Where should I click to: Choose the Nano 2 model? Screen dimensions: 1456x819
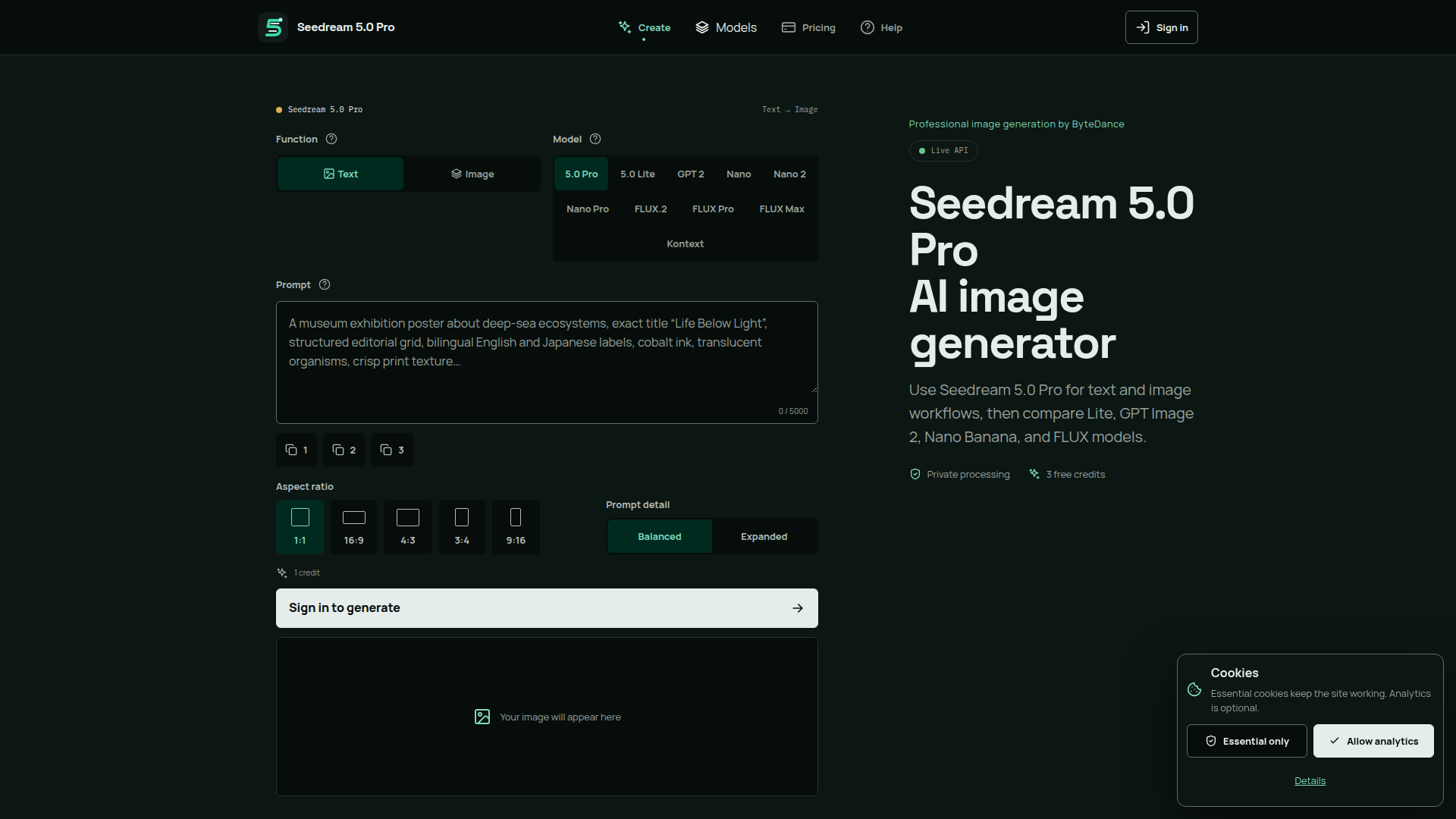click(x=789, y=174)
